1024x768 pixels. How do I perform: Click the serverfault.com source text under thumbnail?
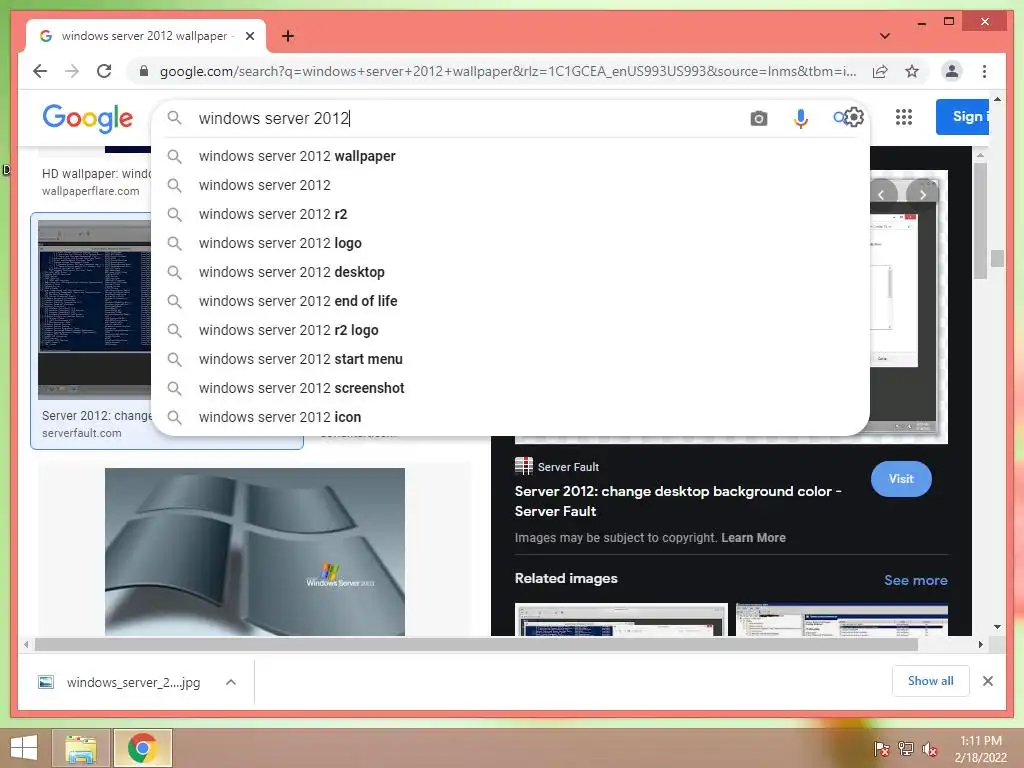pyautogui.click(x=82, y=433)
